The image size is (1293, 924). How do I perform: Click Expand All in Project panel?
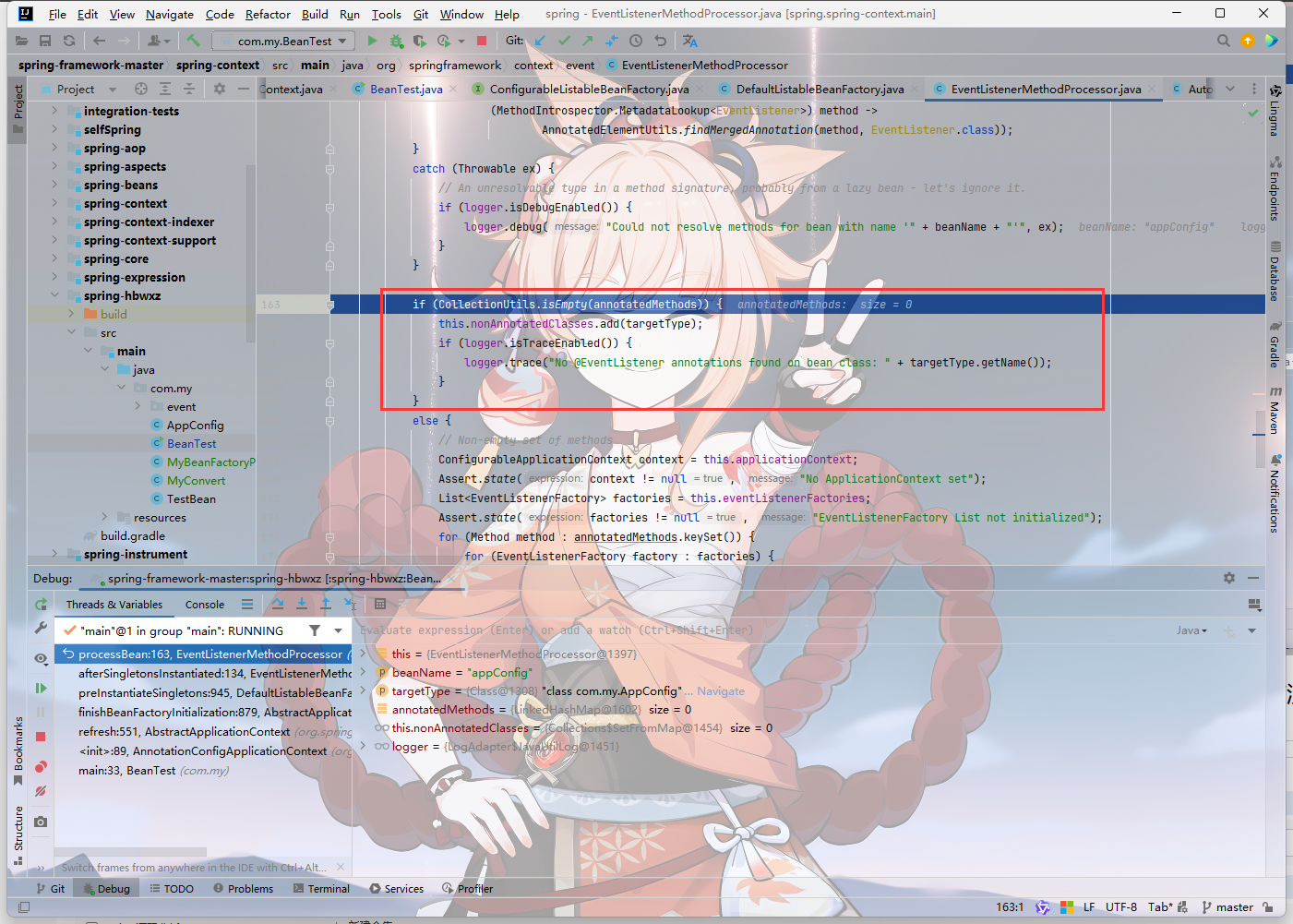point(165,89)
